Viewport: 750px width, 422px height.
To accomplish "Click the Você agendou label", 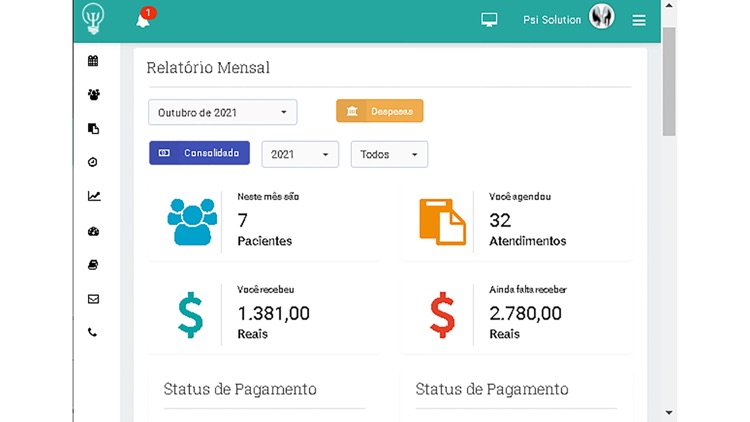I will 520,197.
